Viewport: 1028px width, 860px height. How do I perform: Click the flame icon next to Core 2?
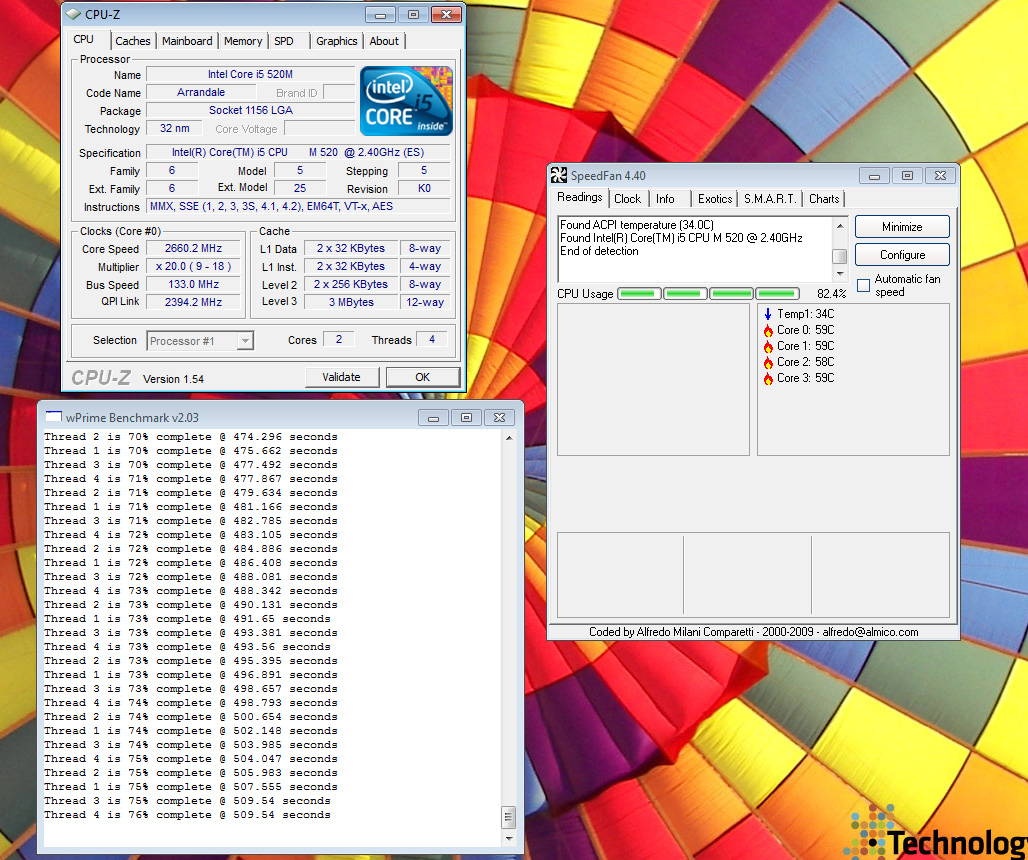tap(768, 362)
